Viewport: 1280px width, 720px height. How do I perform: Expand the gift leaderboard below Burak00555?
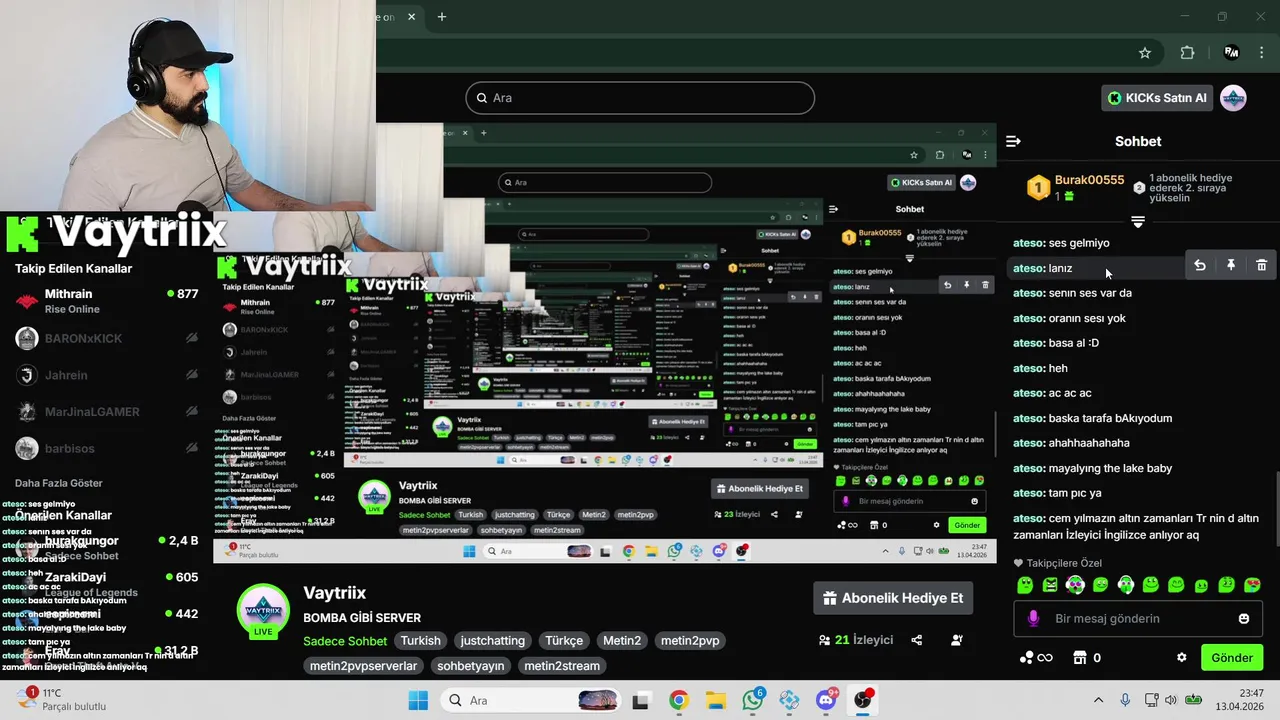point(1138,221)
